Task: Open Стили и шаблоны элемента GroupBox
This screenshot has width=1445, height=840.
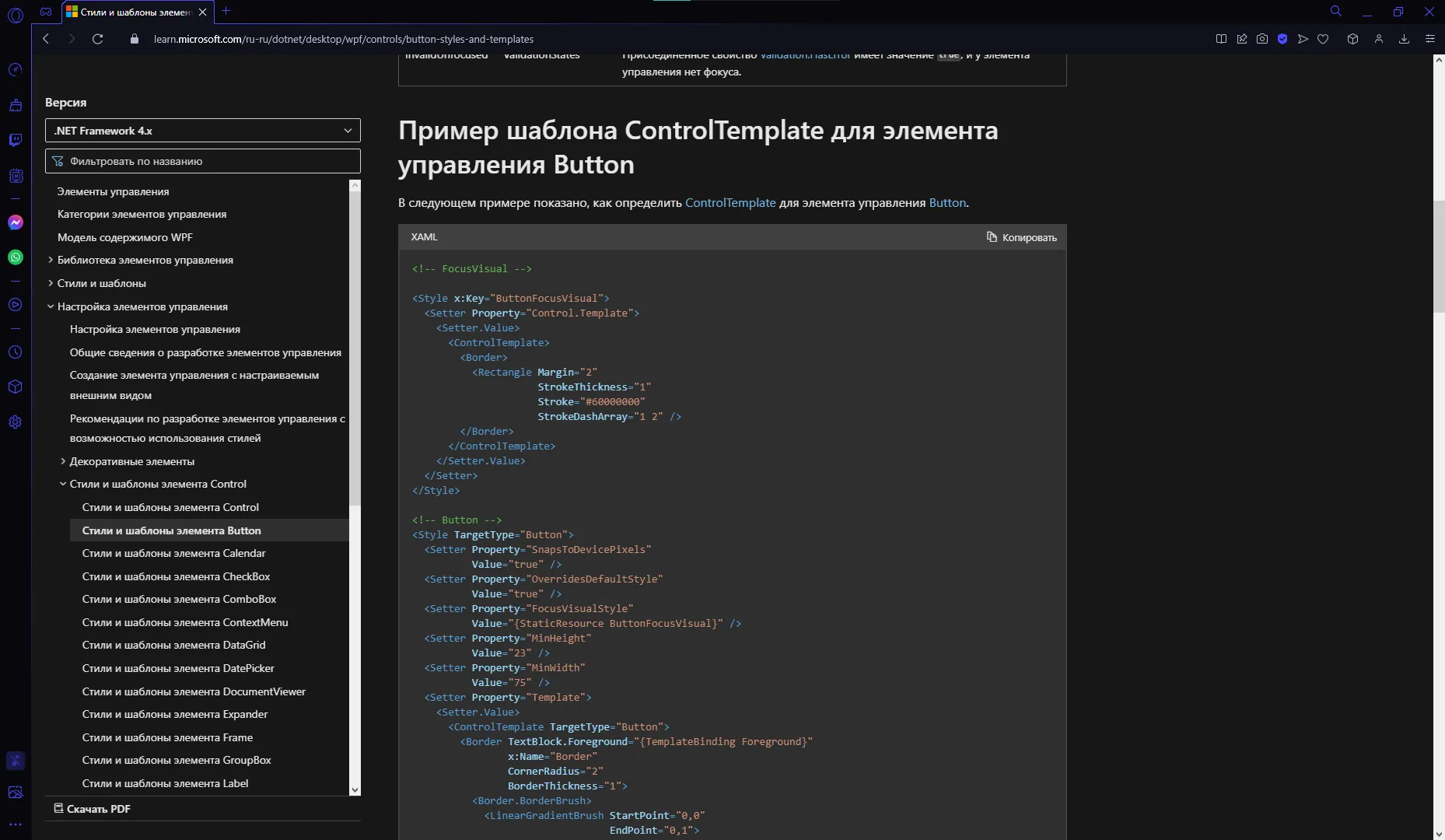Action: [177, 760]
